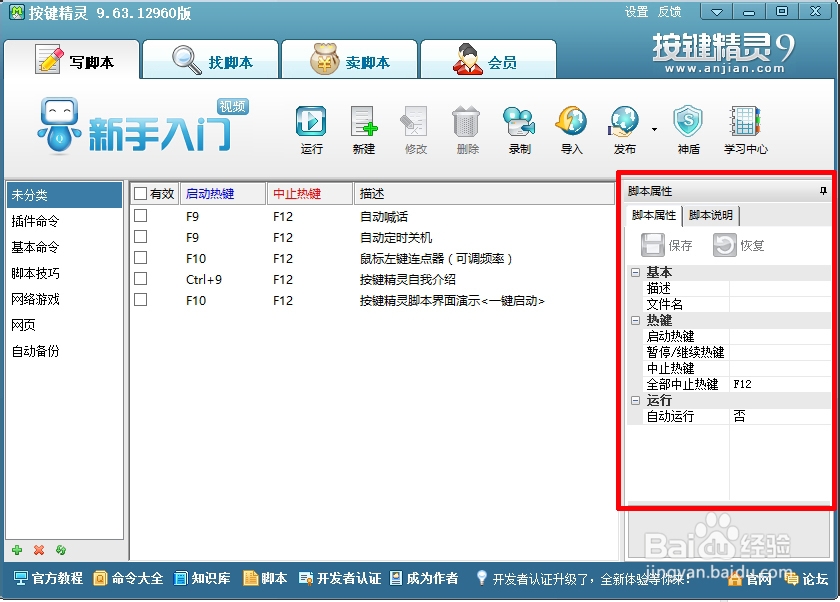Open 设置 in the title bar
This screenshot has width=840, height=602.
pos(636,12)
